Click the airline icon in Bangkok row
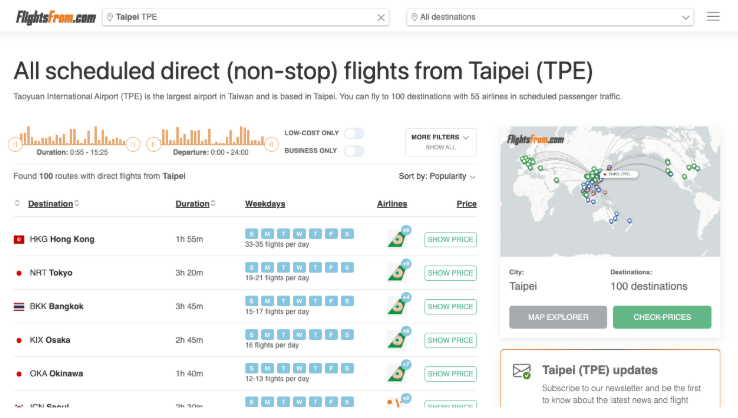The image size is (738, 418). tap(397, 306)
